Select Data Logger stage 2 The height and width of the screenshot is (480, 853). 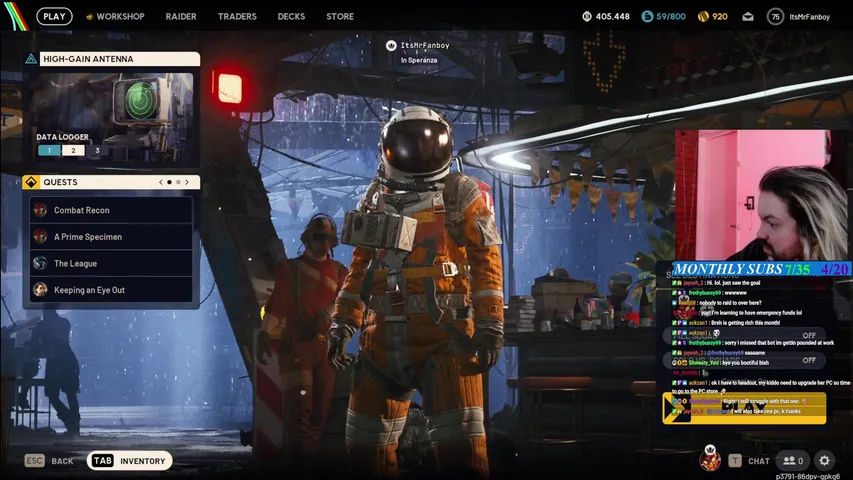click(x=73, y=150)
